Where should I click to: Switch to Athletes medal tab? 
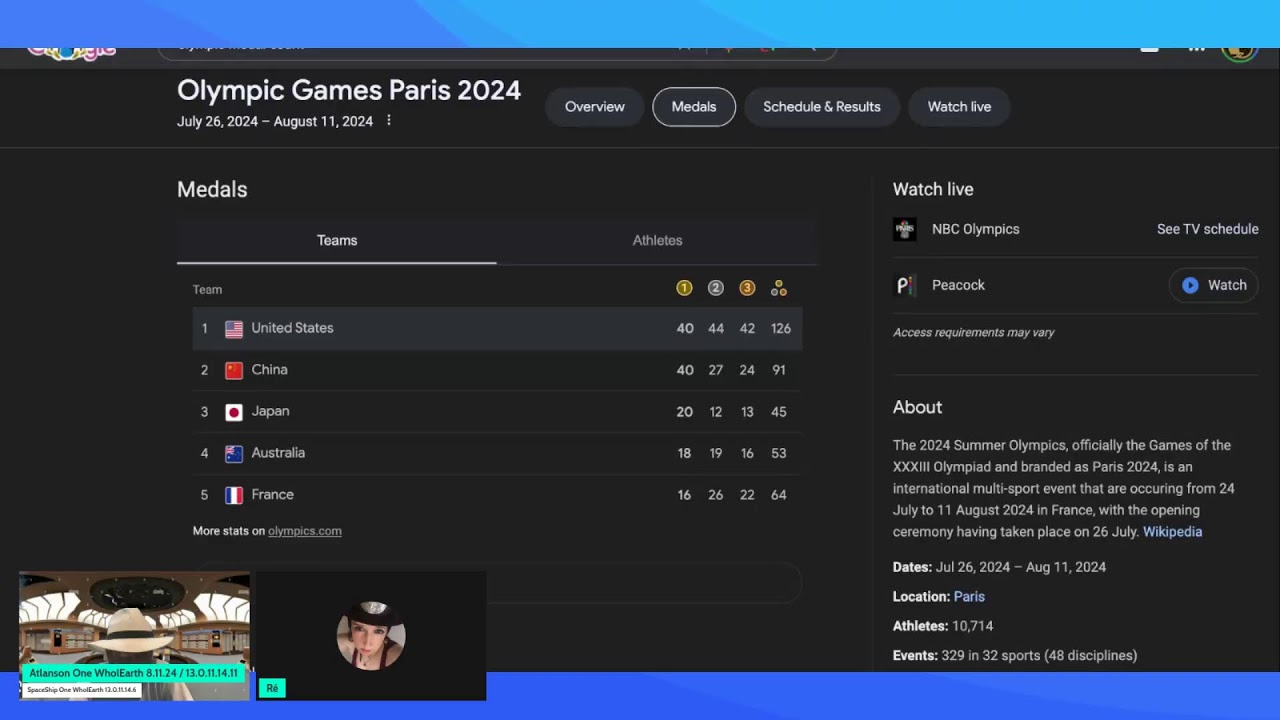point(657,240)
